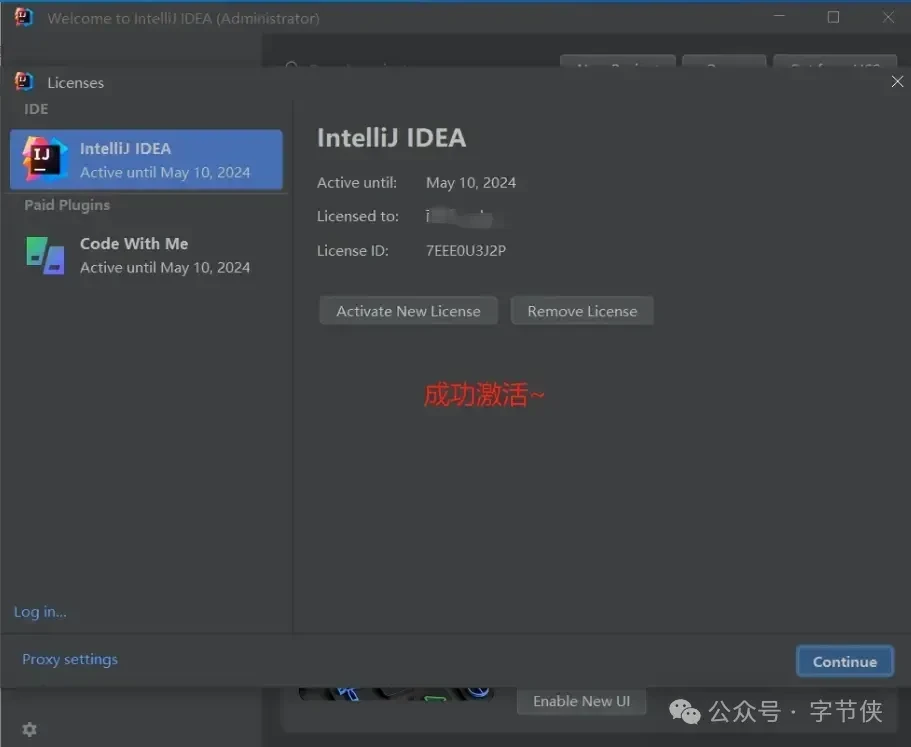
Task: Close the Welcome to IntelliJ IDEA window
Action: click(x=888, y=17)
